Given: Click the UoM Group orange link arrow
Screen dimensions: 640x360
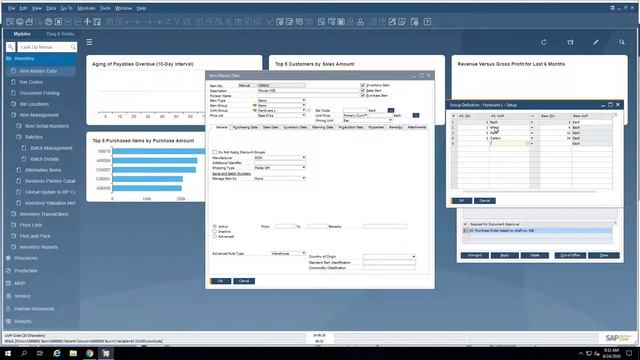Looking at the screenshot, I should click(255, 110).
